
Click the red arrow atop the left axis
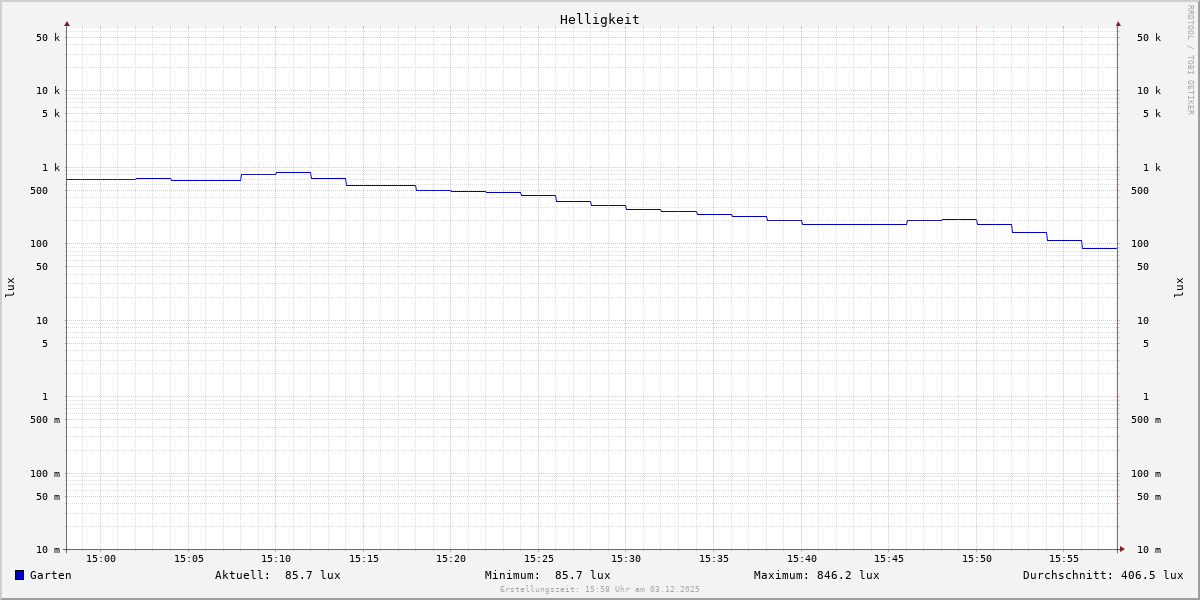67,23
